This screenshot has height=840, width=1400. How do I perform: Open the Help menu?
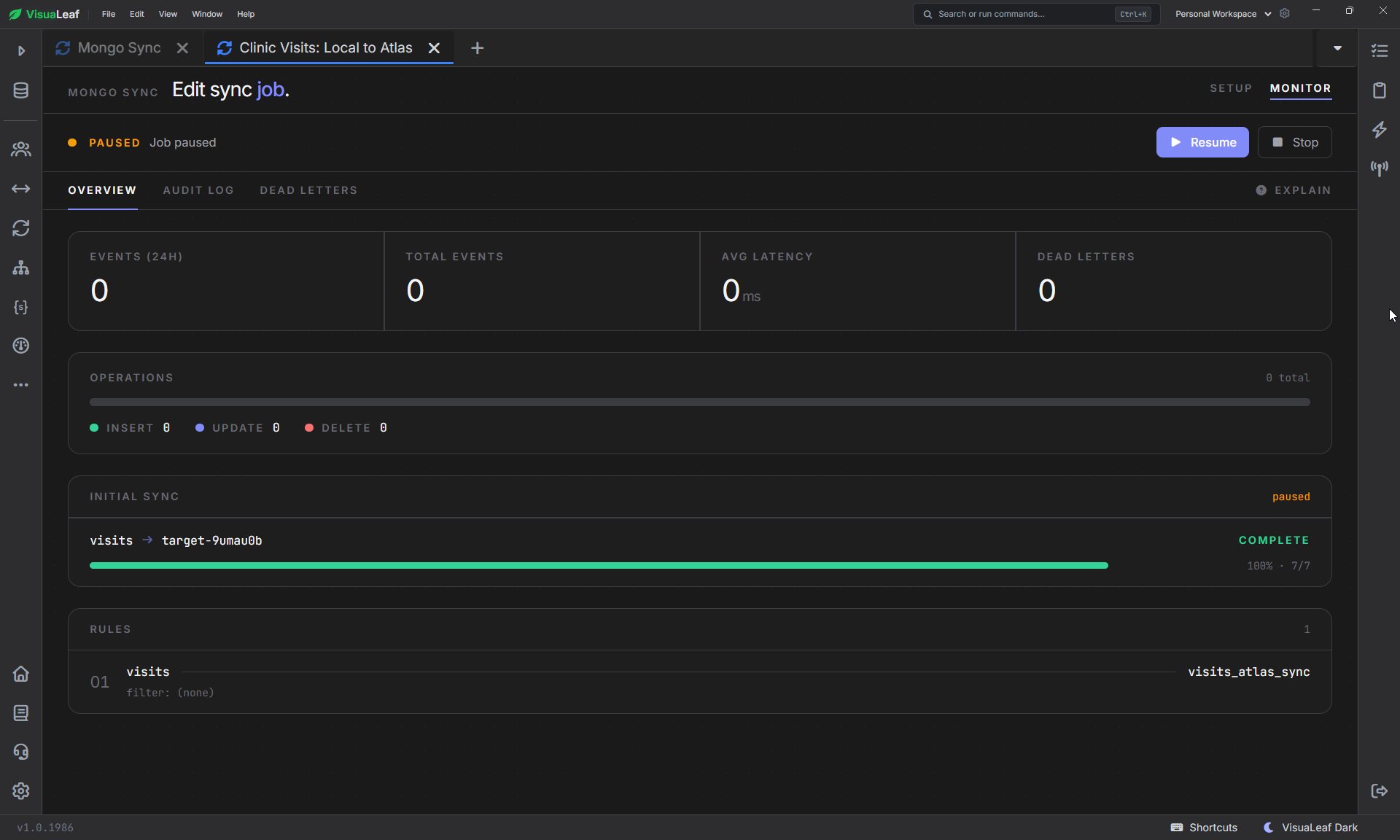(x=246, y=14)
